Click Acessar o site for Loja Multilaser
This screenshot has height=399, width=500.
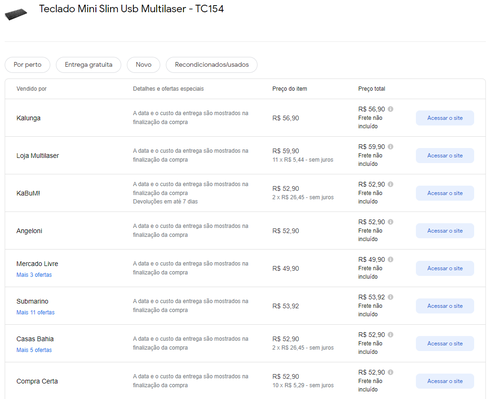tap(445, 156)
